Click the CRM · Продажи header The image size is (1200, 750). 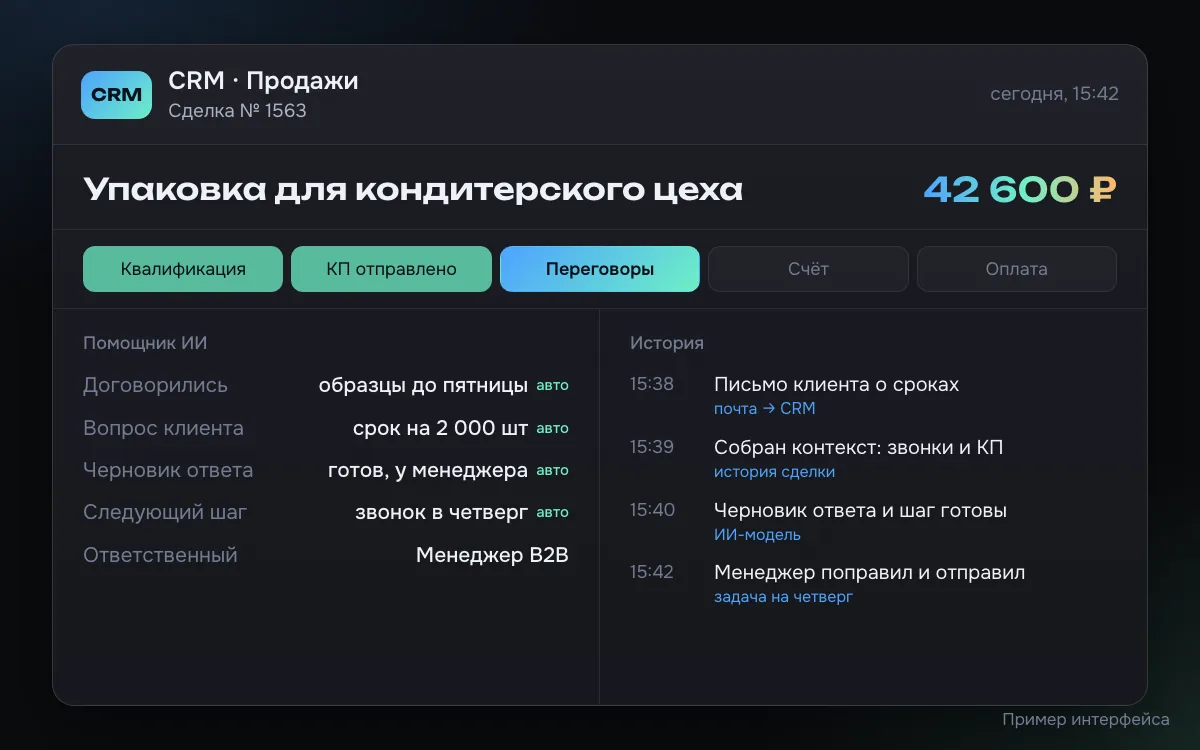coord(263,80)
